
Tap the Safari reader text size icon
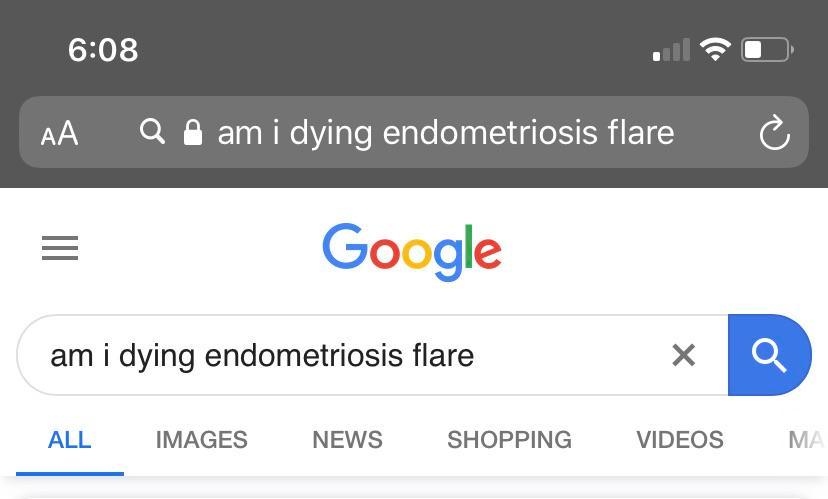59,133
